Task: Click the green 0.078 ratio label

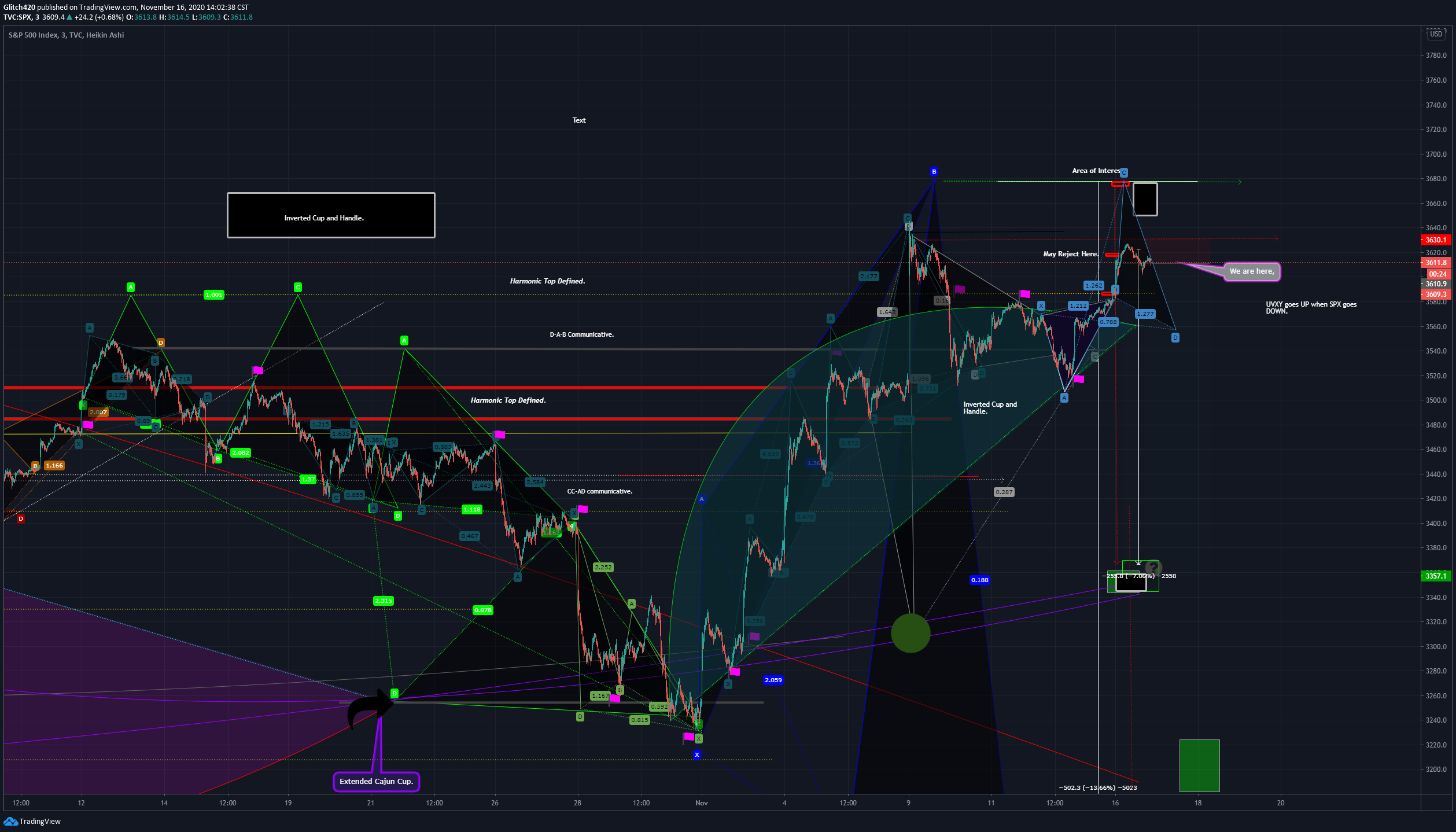Action: point(483,610)
